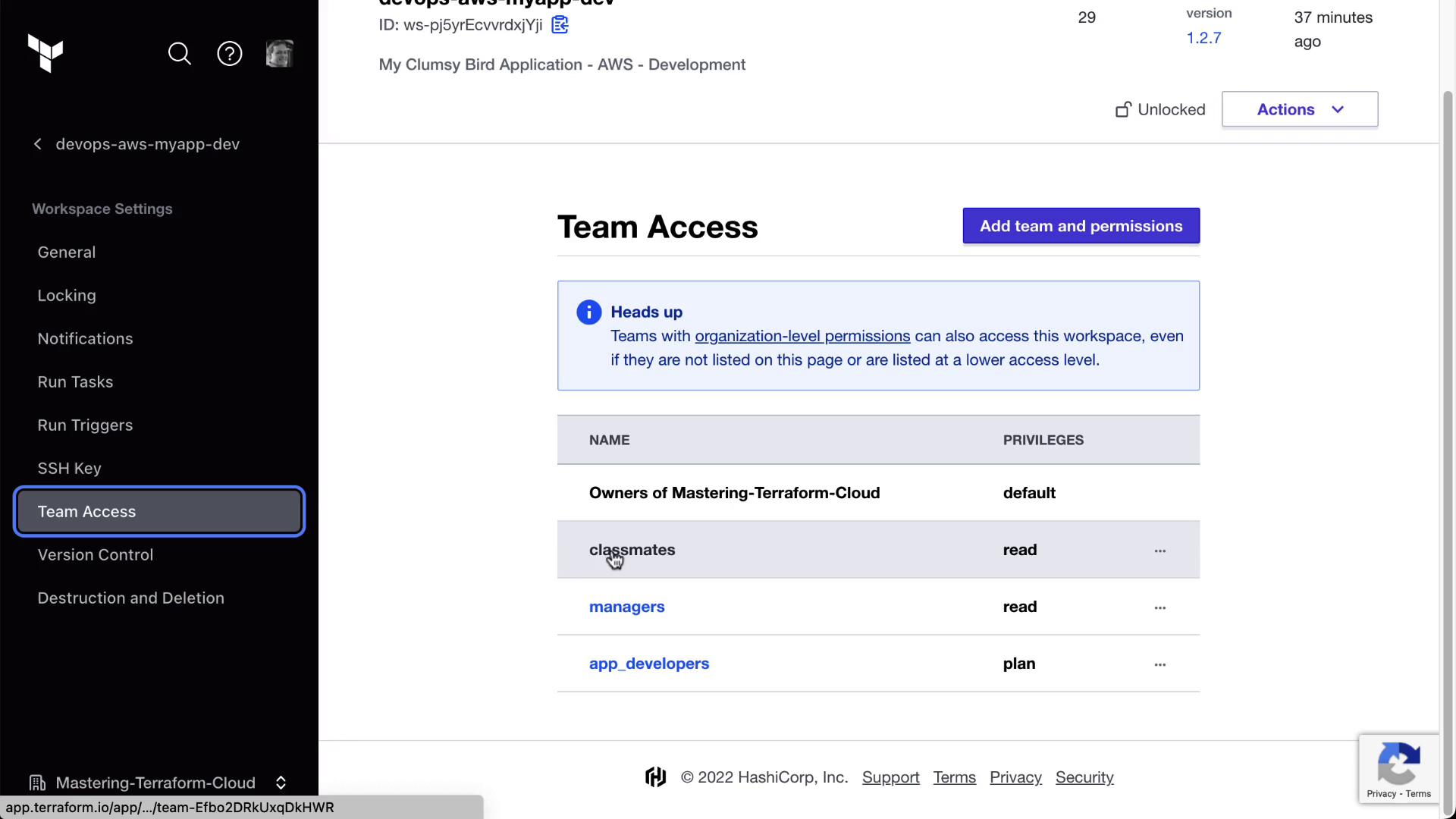Go back via devops-aws-myapp-dev chevron
The height and width of the screenshot is (819, 1456).
pyautogui.click(x=38, y=144)
